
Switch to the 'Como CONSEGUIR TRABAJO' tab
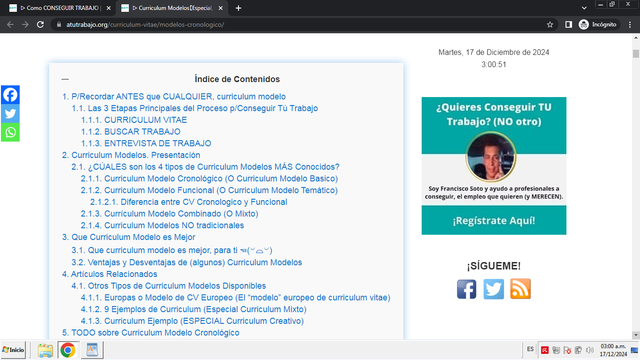tap(59, 8)
